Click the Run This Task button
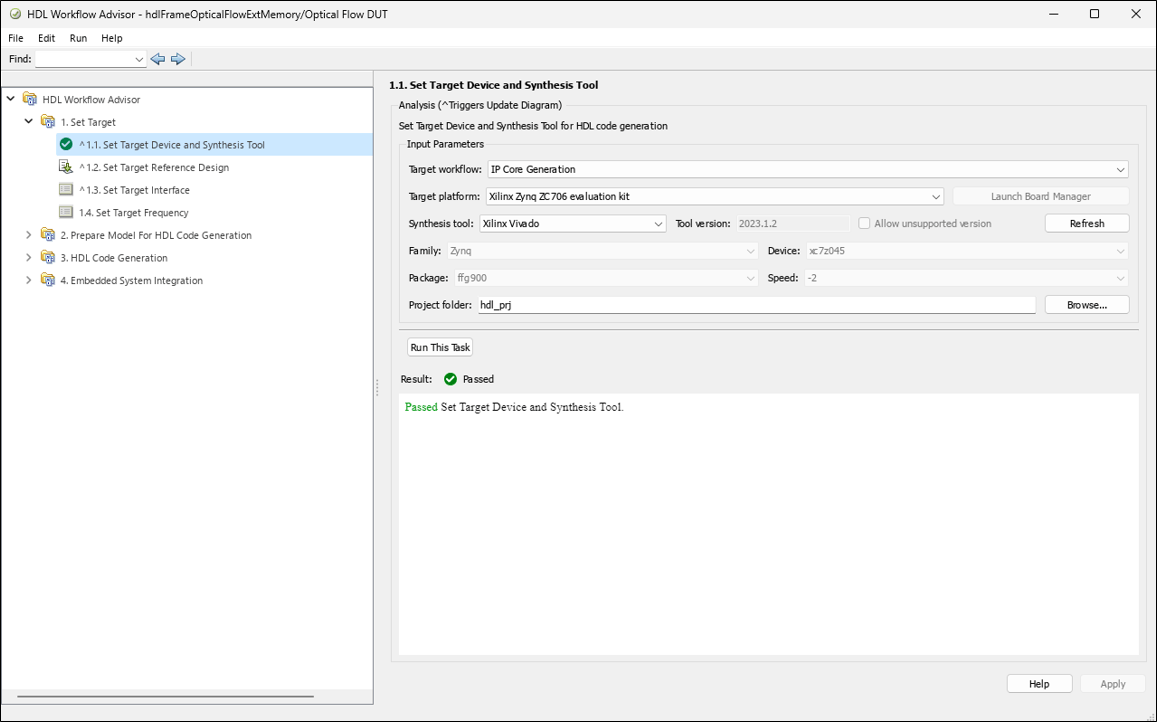1157x722 pixels. [440, 347]
